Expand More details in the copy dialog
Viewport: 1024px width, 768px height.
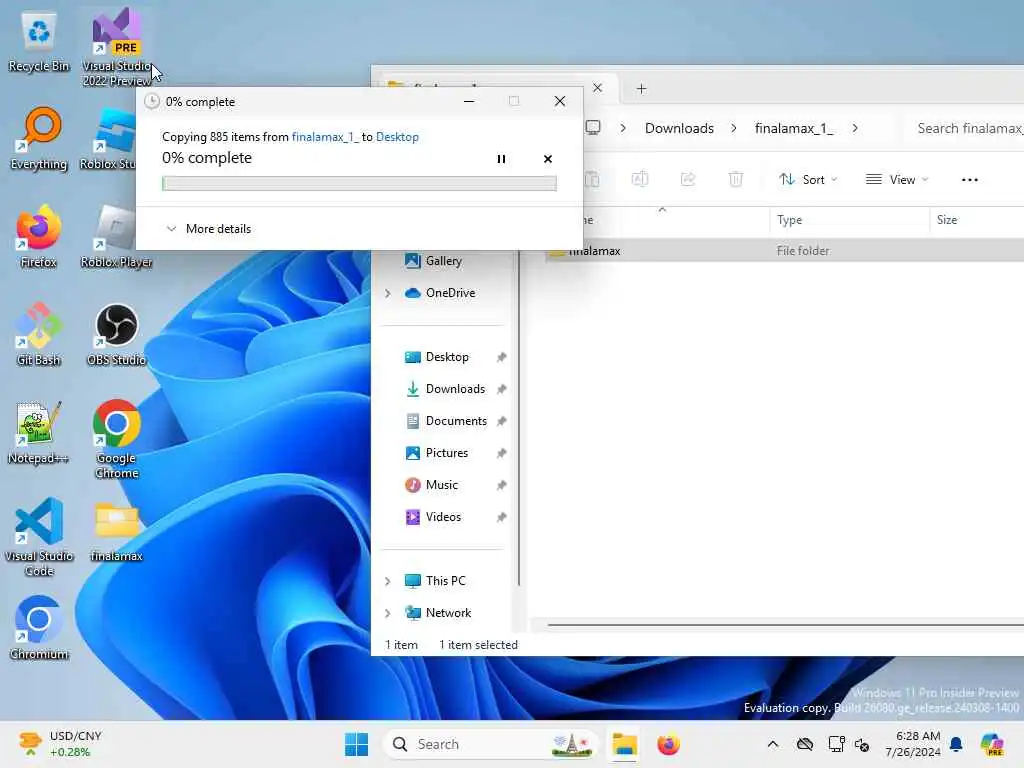(209, 229)
